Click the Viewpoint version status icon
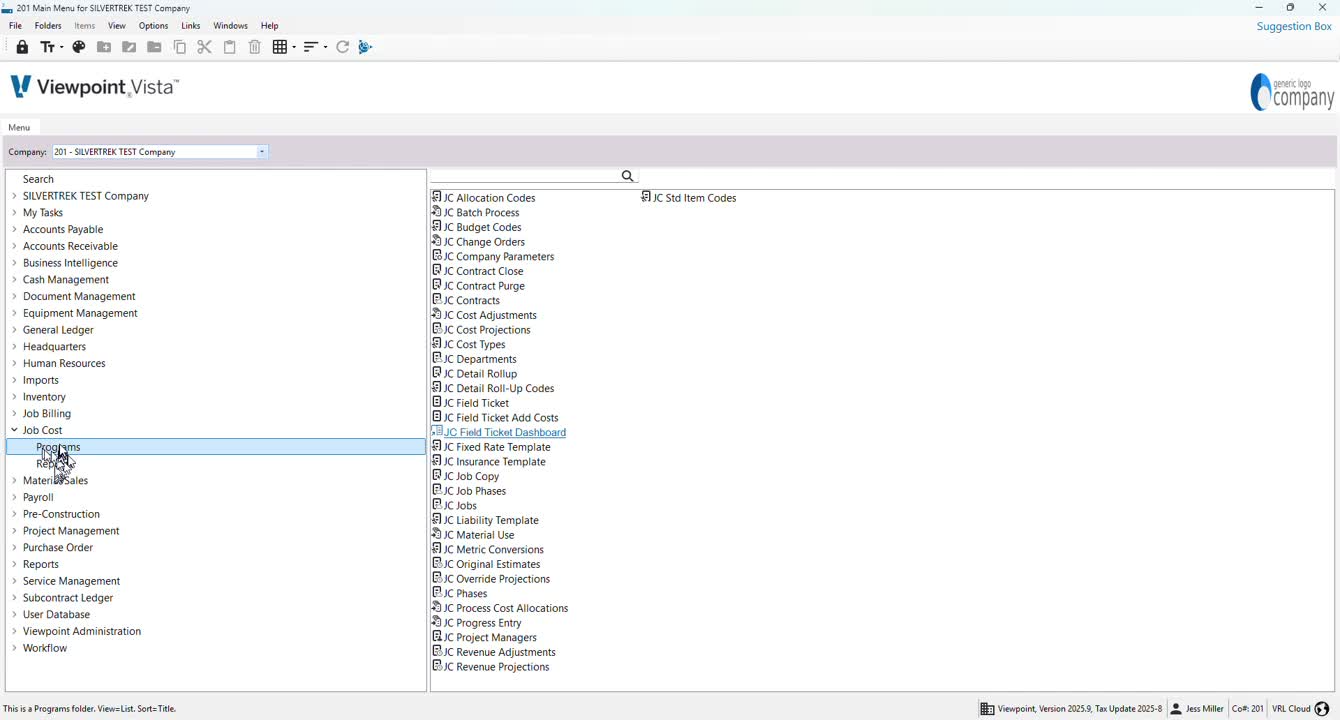 [987, 709]
